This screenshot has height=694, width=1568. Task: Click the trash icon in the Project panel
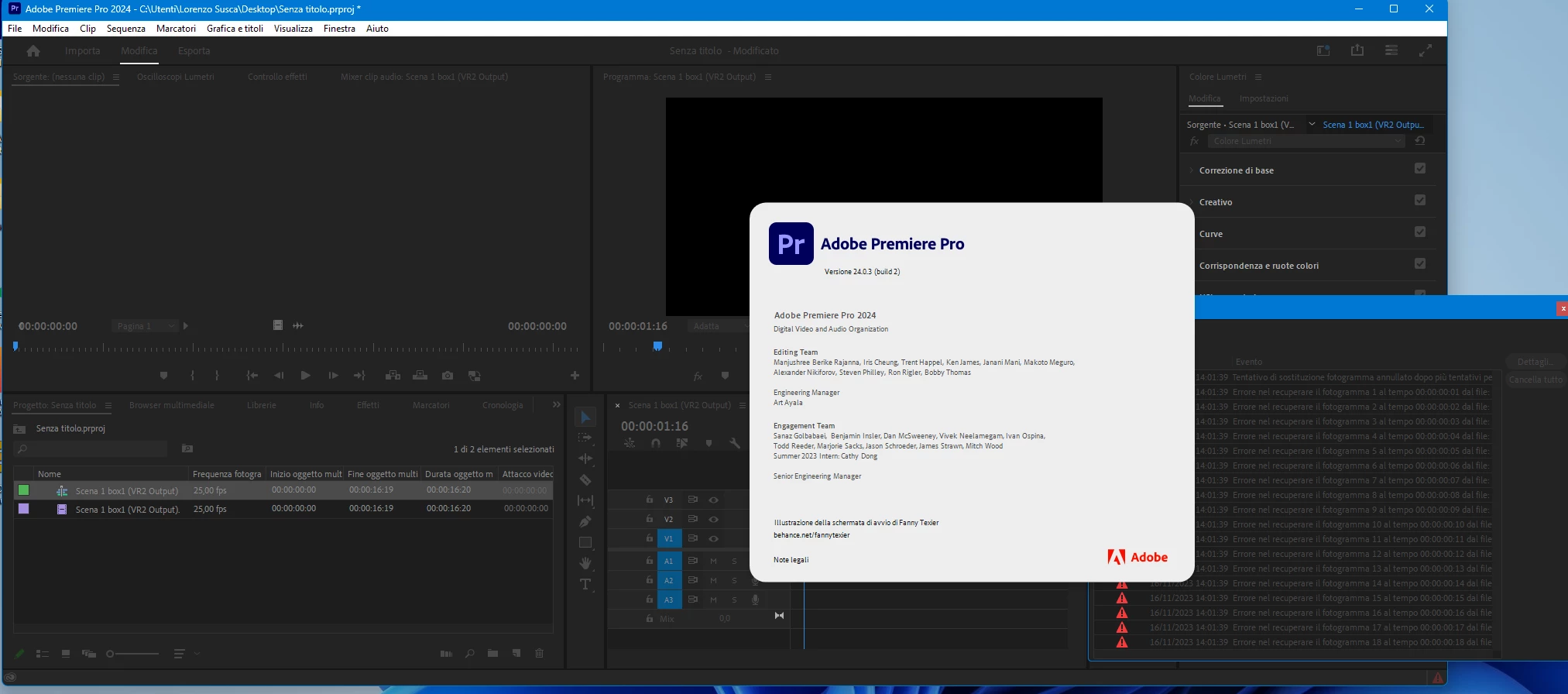point(540,654)
